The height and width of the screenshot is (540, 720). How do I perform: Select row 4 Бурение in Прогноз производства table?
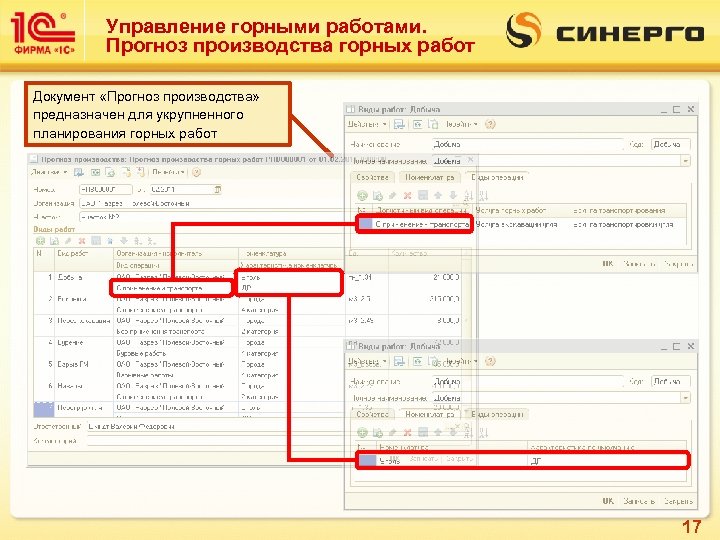248,348
